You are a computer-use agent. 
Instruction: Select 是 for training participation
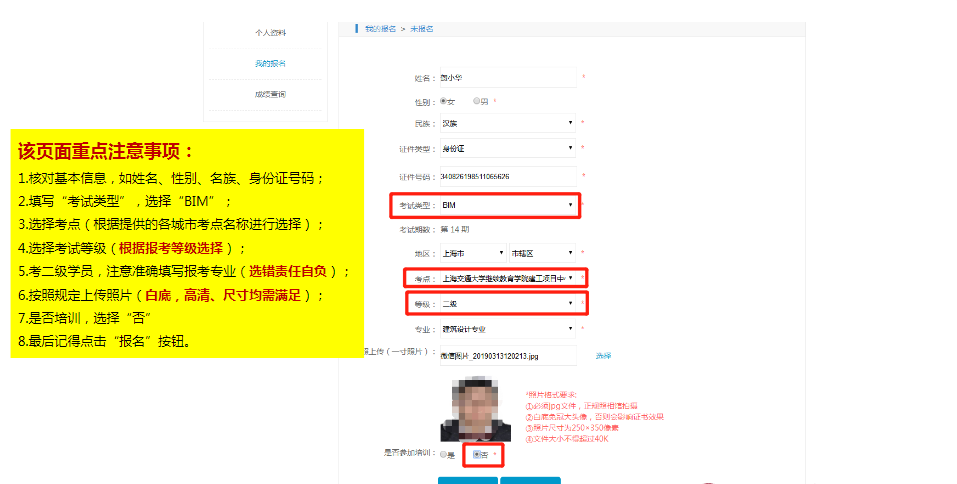pos(443,455)
